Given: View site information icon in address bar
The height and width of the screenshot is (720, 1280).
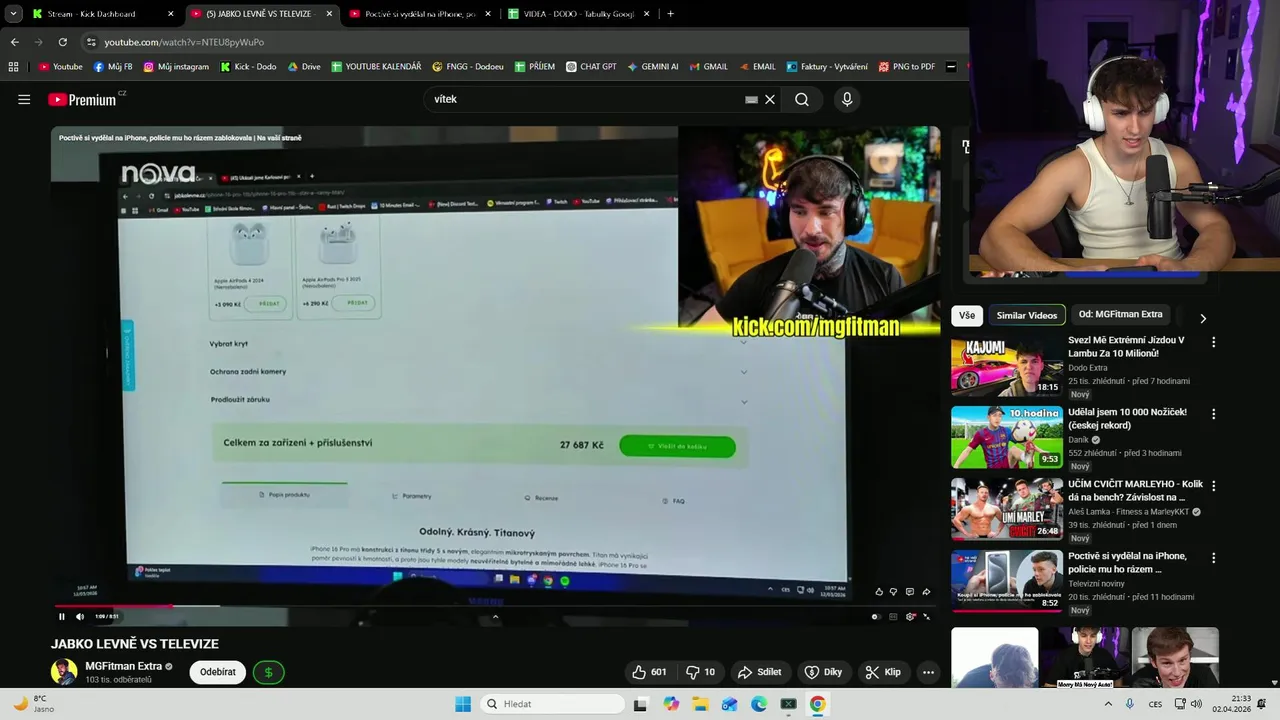Looking at the screenshot, I should pyautogui.click(x=91, y=42).
